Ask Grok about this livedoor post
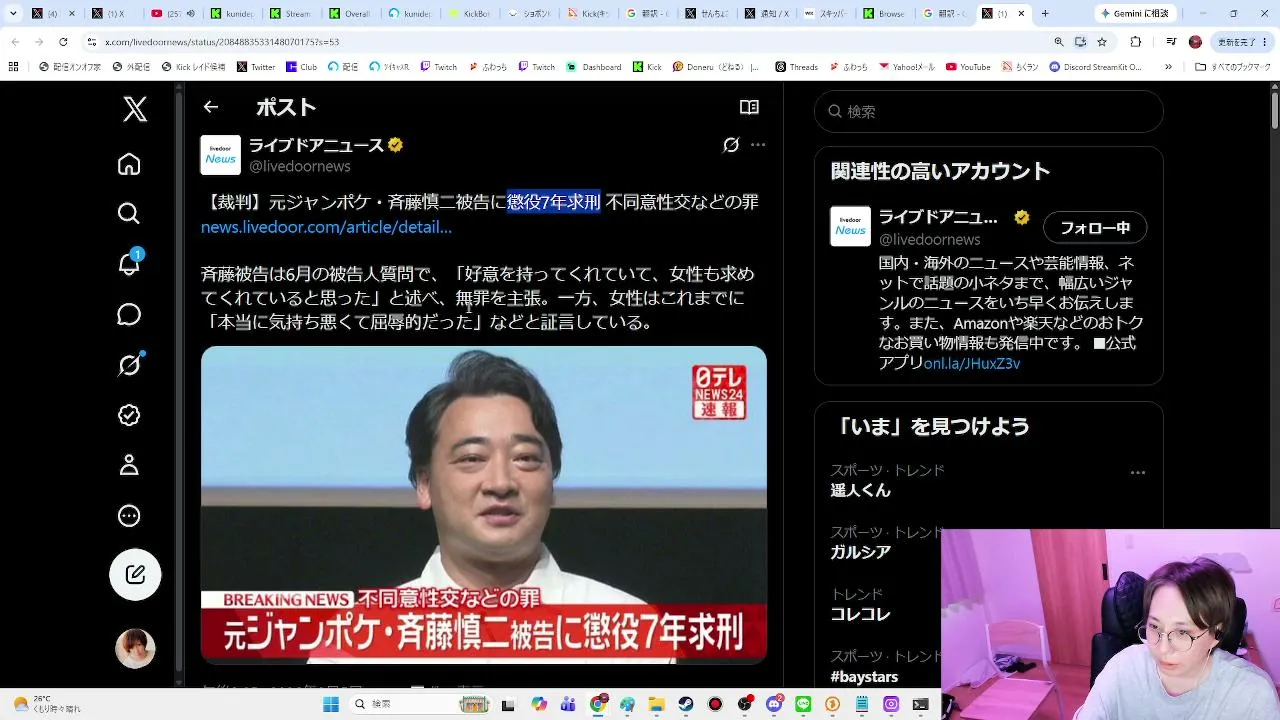 [x=731, y=145]
